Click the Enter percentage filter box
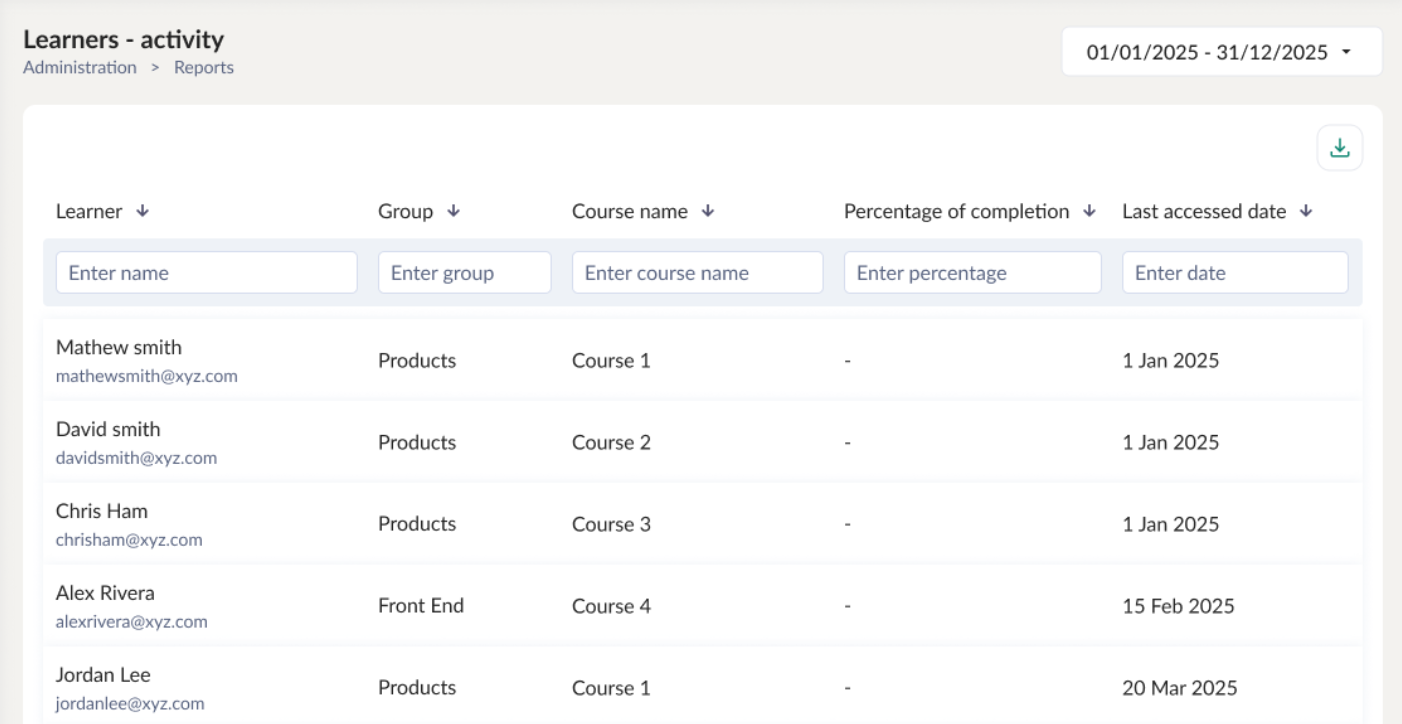1402x724 pixels. (972, 272)
